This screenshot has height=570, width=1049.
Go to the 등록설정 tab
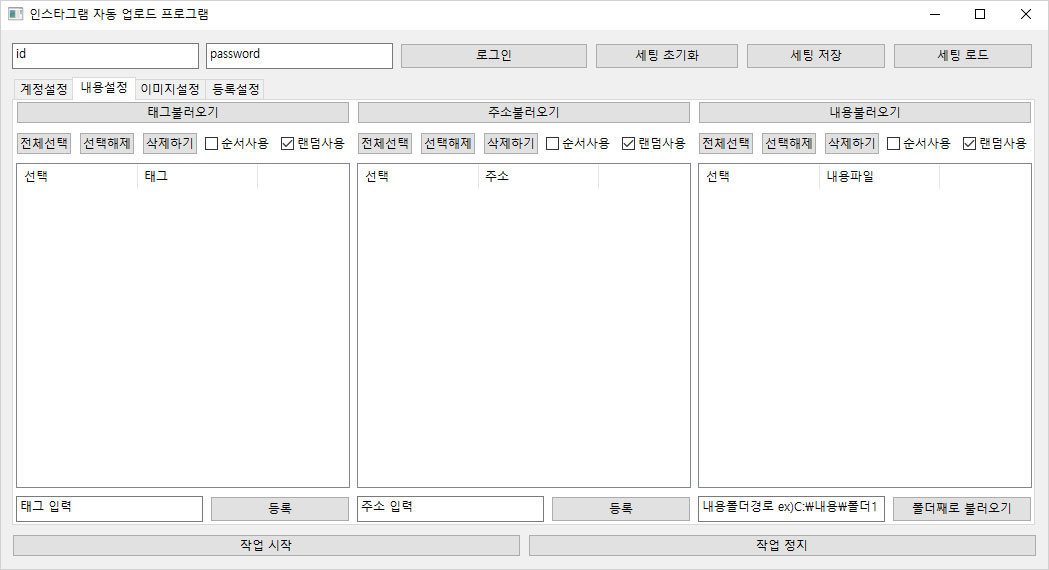click(235, 89)
